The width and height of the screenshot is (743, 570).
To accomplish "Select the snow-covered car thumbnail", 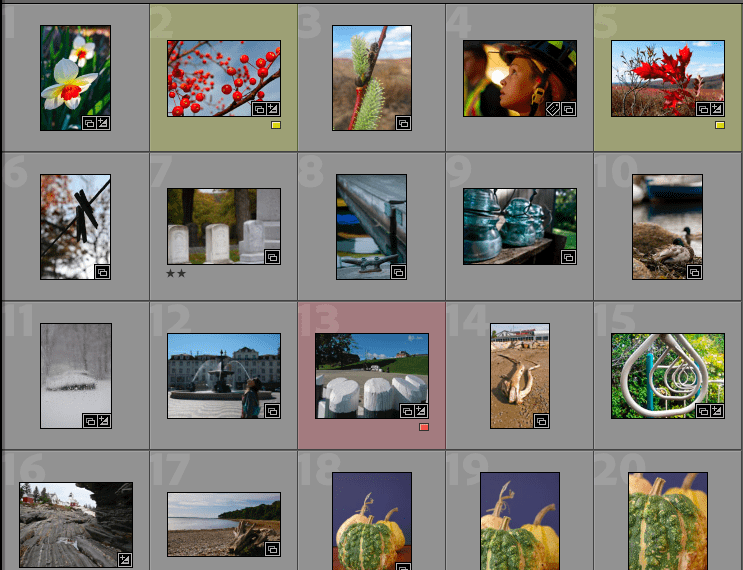I will pyautogui.click(x=76, y=376).
